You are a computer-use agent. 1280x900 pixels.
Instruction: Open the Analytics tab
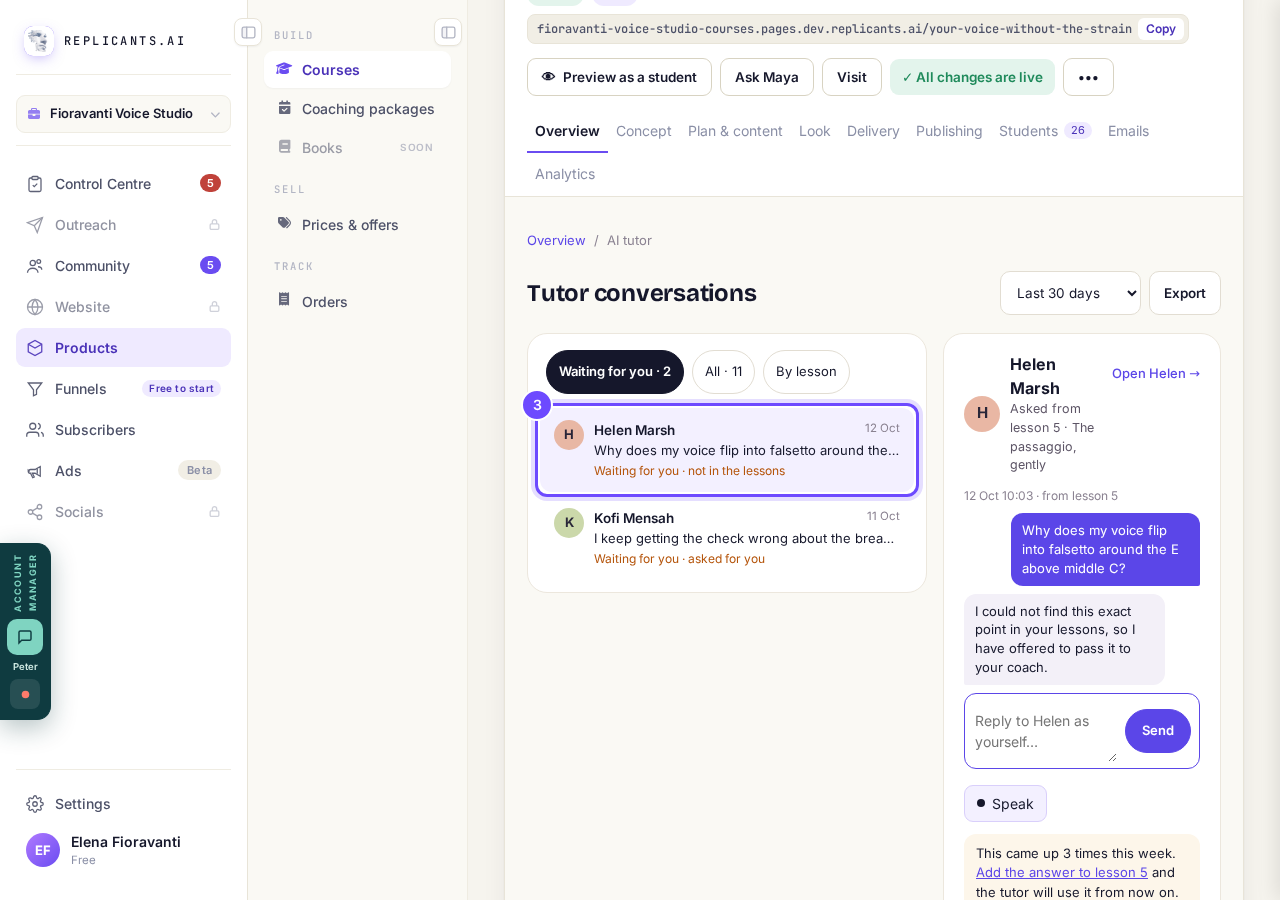tap(565, 174)
